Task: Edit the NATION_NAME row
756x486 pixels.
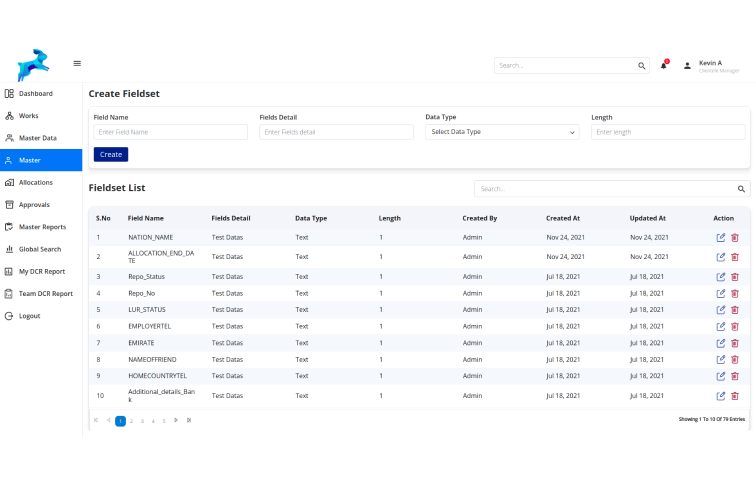Action: 721,237
